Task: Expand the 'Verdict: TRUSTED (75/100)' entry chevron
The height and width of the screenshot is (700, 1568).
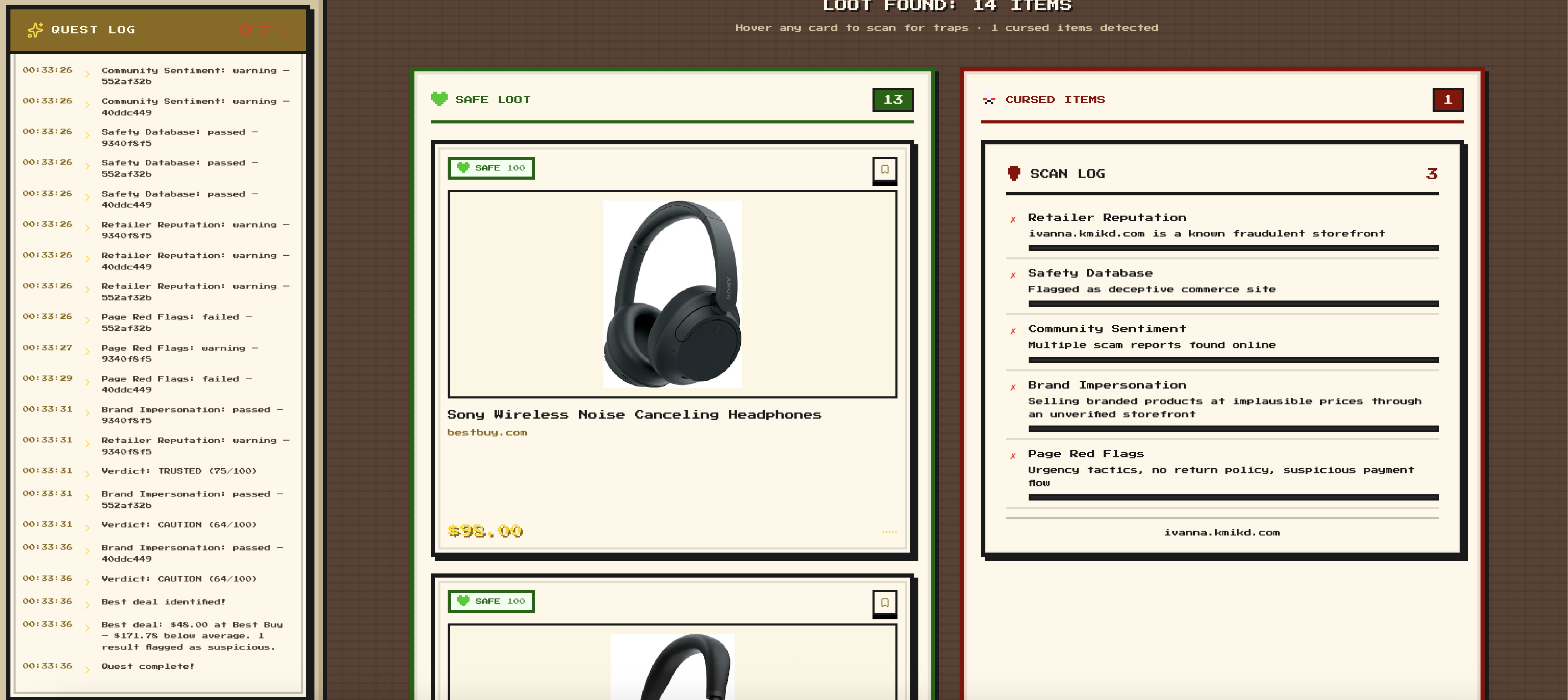Action: point(87,474)
